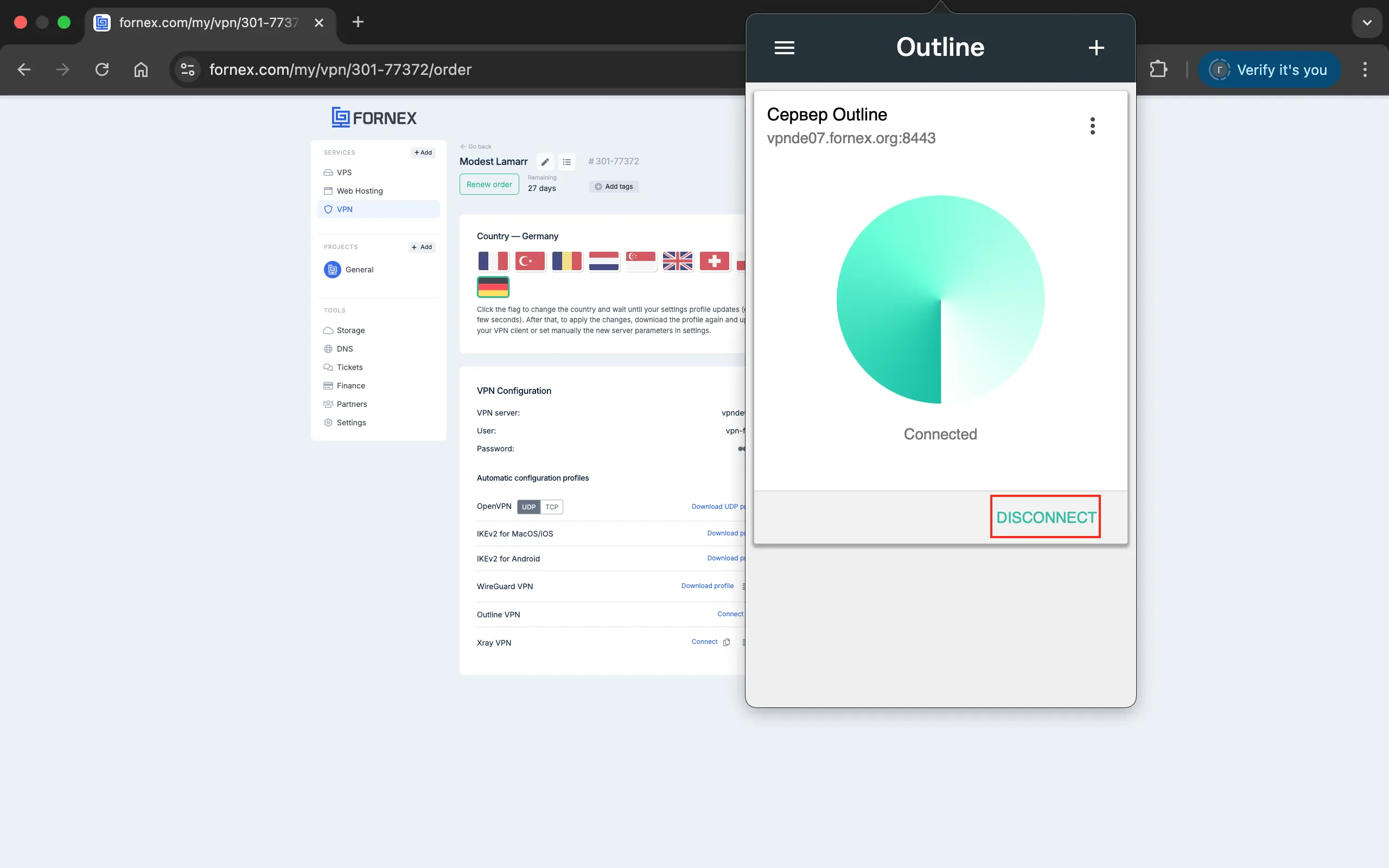Select the United Kingdom flag
Image resolution: width=1389 pixels, height=868 pixels.
click(x=677, y=261)
